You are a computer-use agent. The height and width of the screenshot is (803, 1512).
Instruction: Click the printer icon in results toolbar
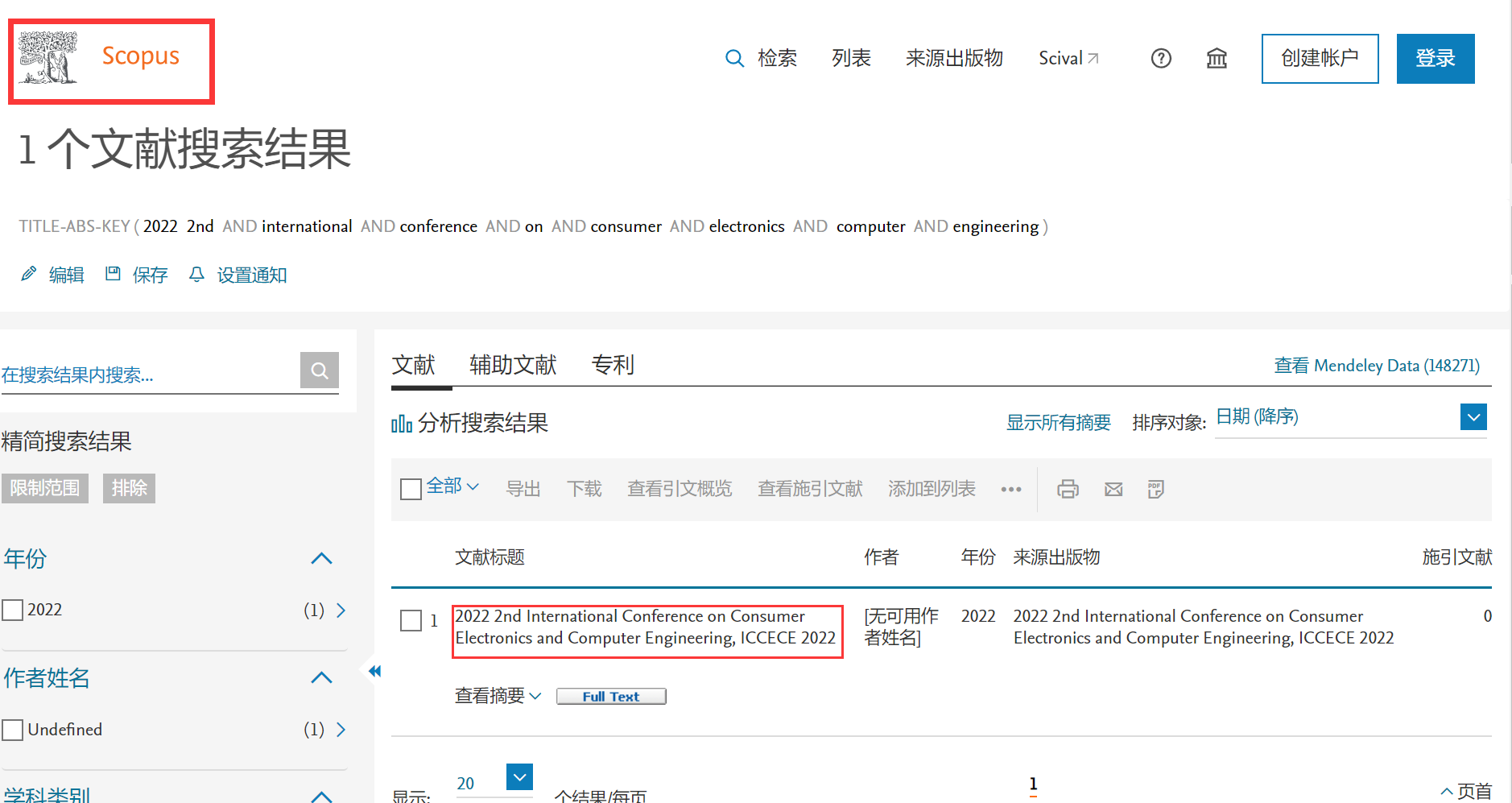tap(1068, 489)
